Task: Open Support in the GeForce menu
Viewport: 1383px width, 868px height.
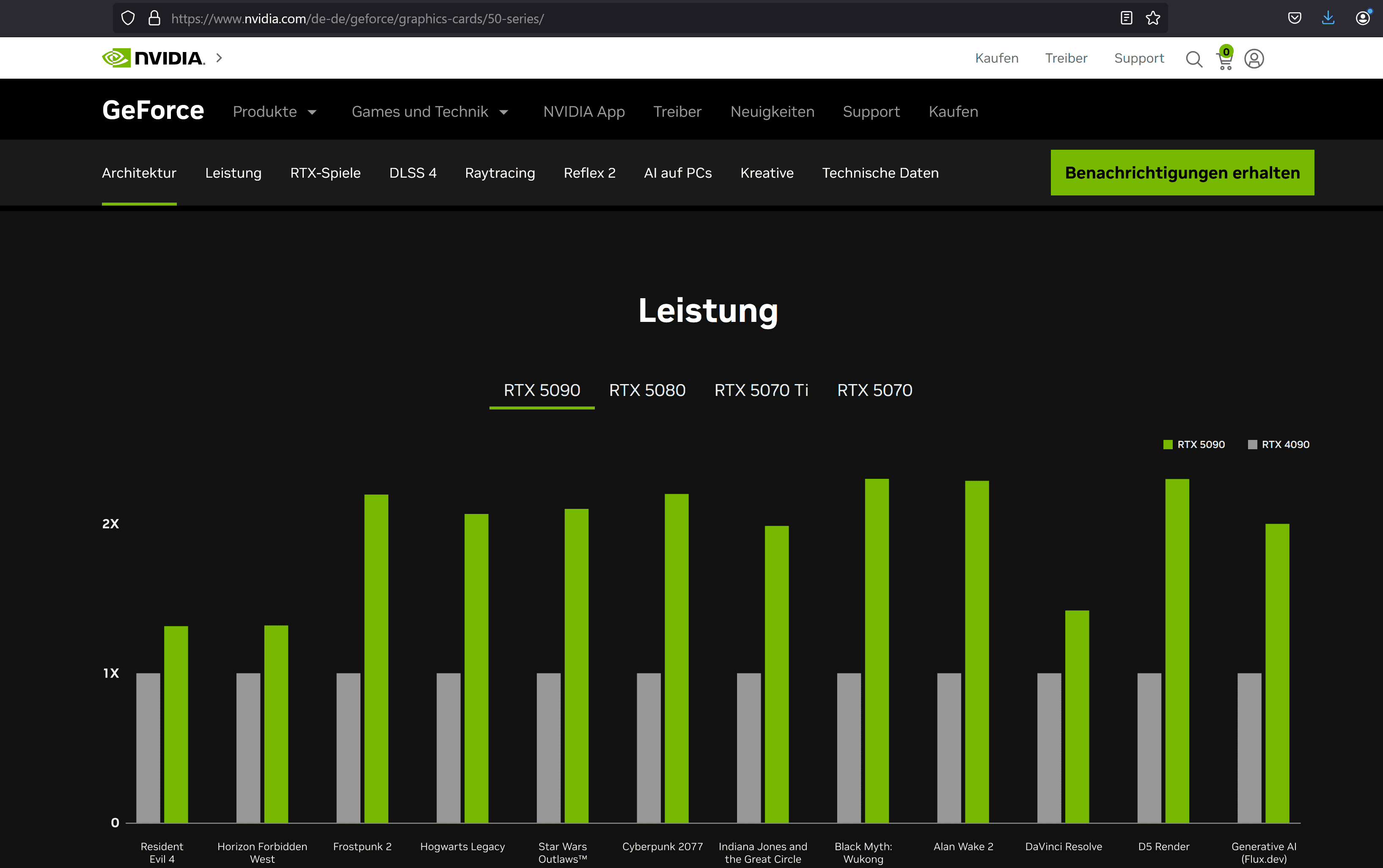Action: tap(871, 111)
